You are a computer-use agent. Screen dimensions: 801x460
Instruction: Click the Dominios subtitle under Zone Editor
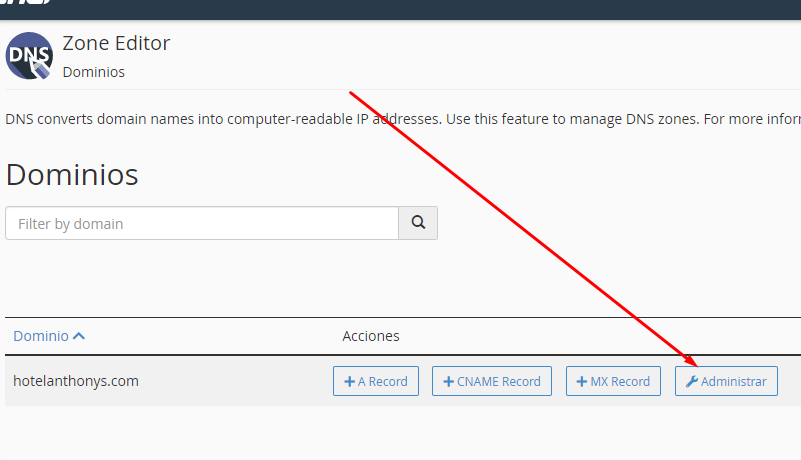93,72
